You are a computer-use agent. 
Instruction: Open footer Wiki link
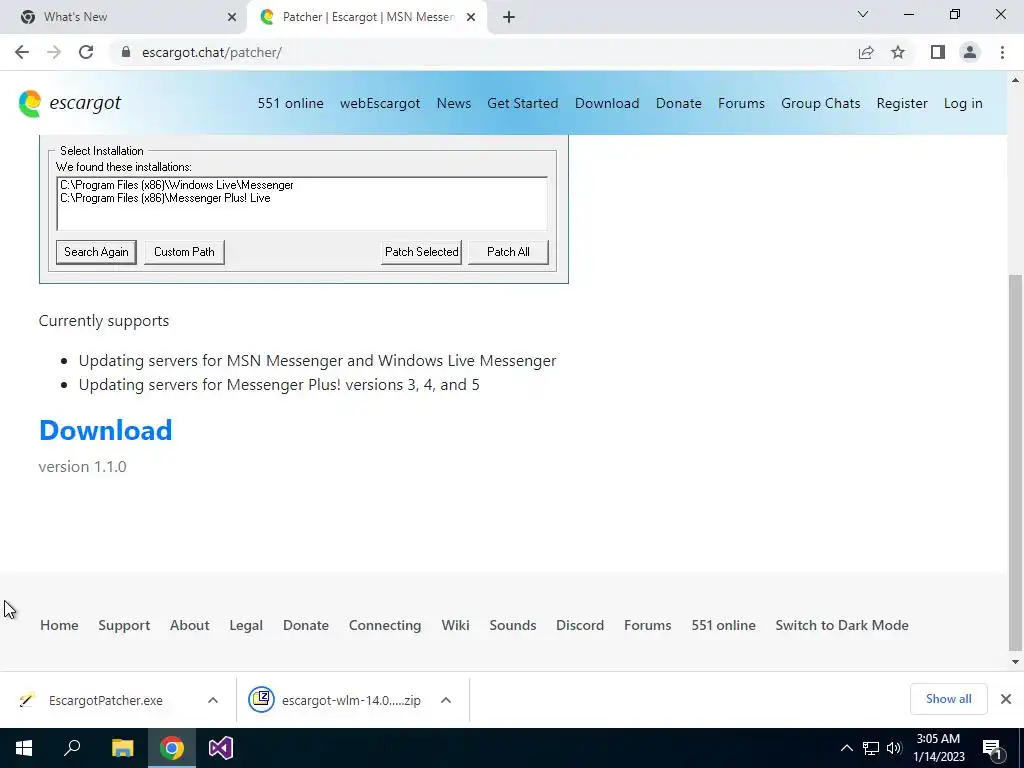[x=455, y=625]
